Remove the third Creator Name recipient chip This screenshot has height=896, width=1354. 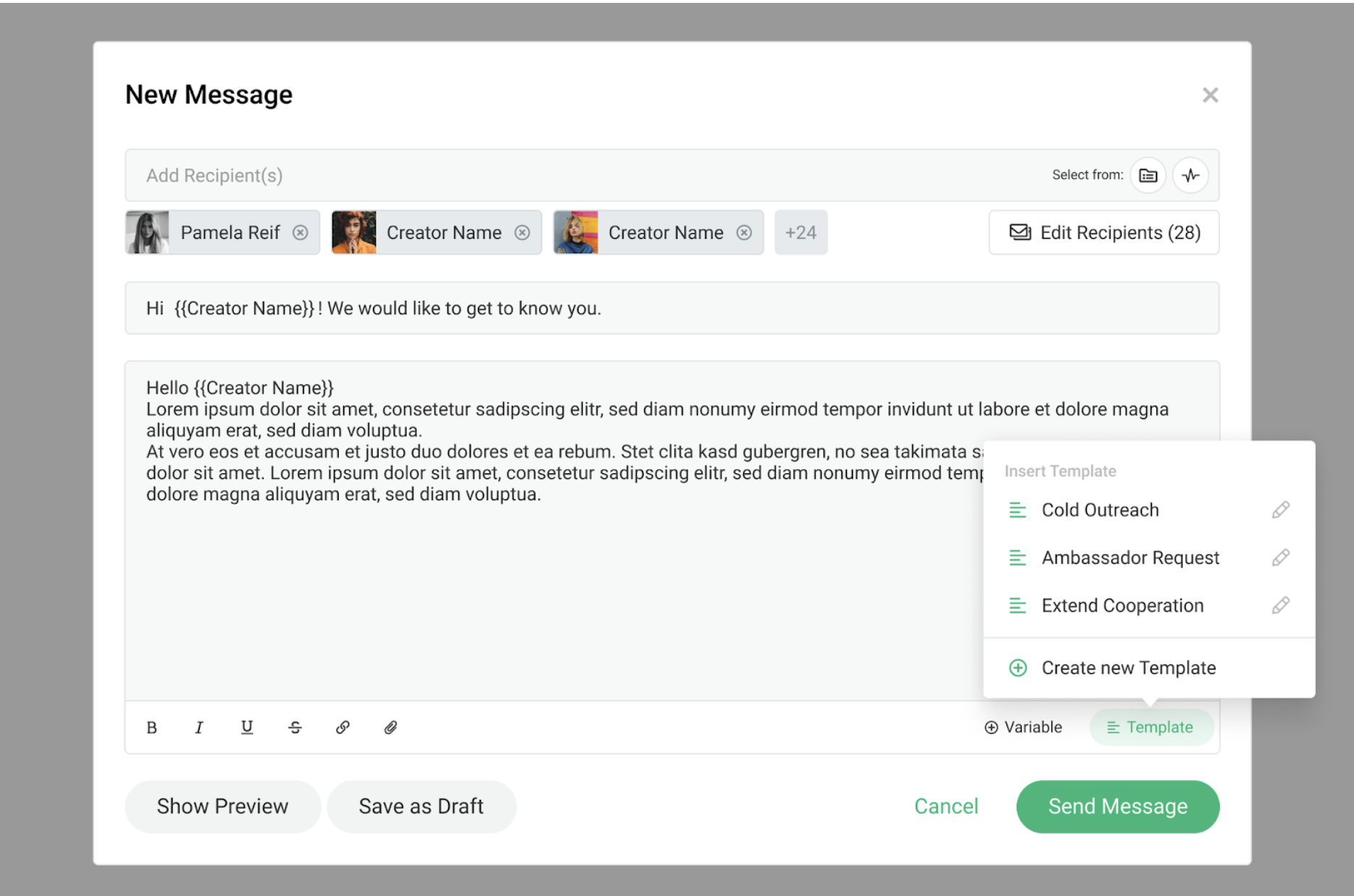click(x=745, y=232)
